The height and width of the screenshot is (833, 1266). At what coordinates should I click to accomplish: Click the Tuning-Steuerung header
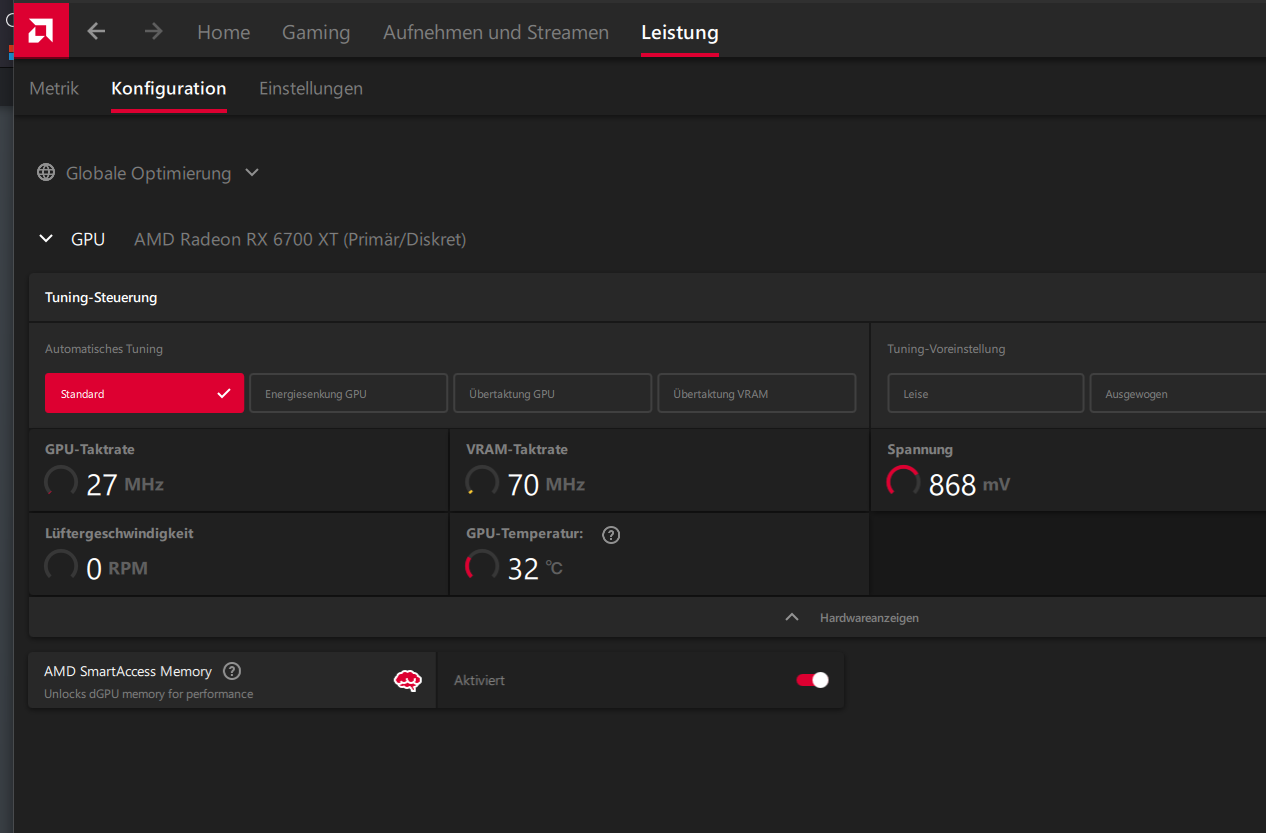101,298
